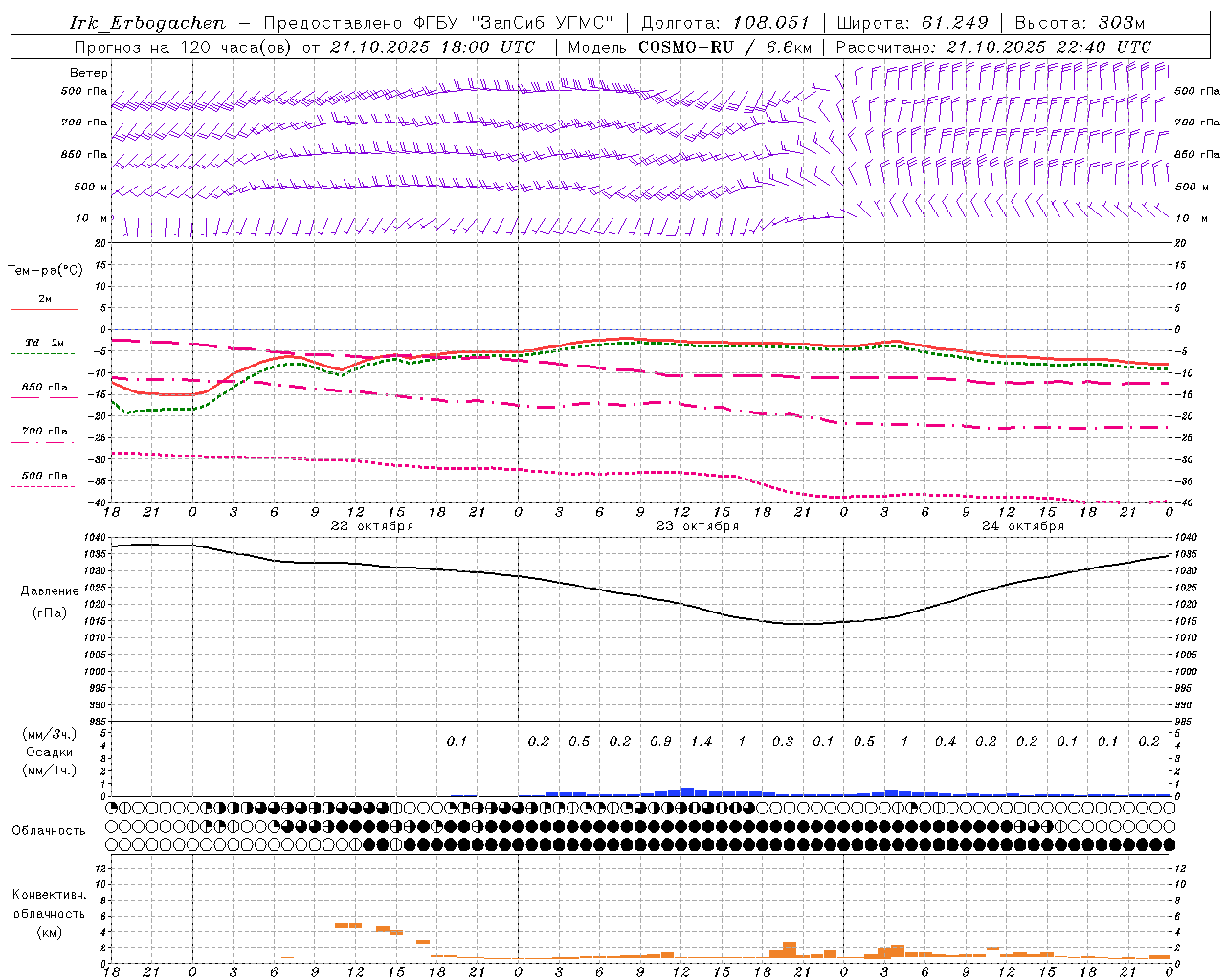Click the (мм/1ч.) unit label
Screen dimensions: 1225x980
[50, 770]
